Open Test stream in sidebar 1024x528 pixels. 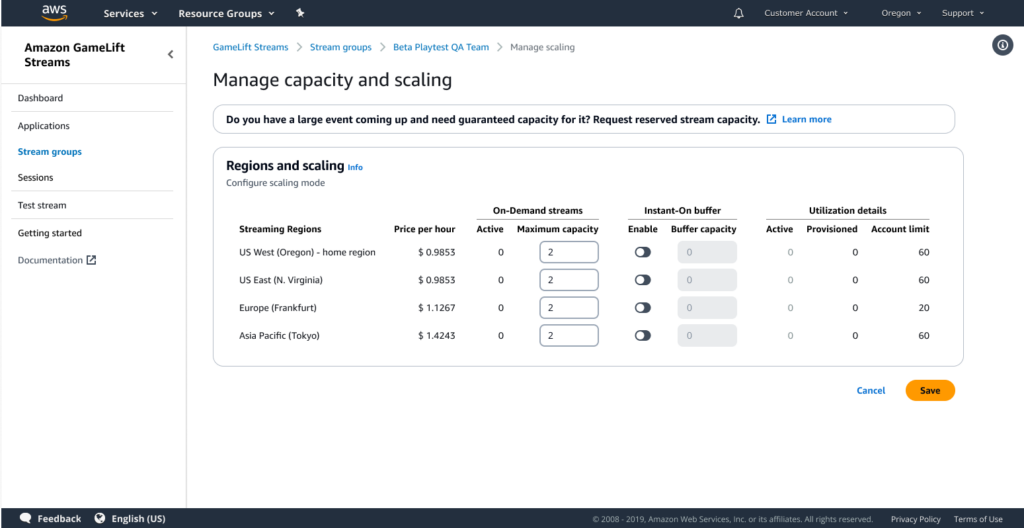click(x=42, y=205)
